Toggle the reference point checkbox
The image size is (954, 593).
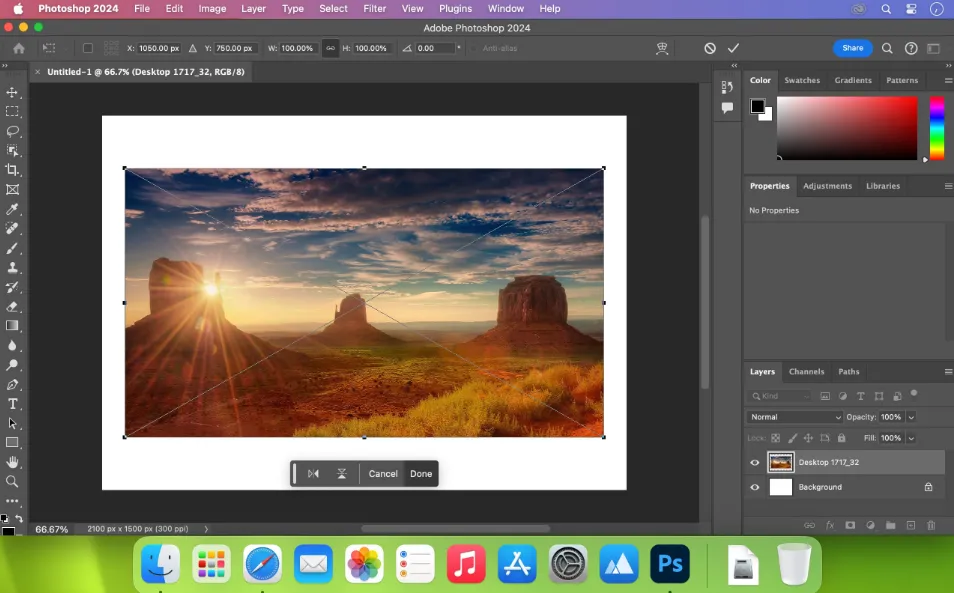[88, 48]
